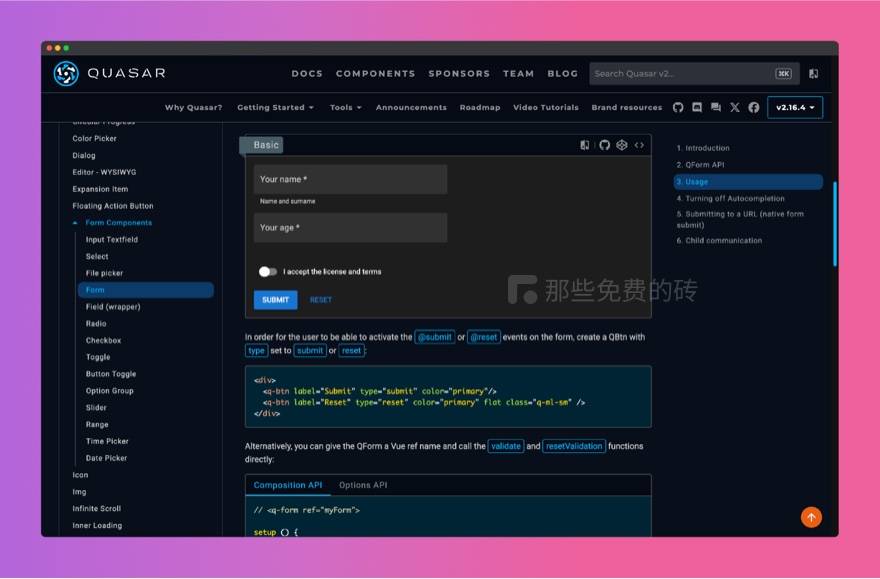The width and height of the screenshot is (880, 579).
Task: Open the Facebook page via header icon
Action: (754, 107)
